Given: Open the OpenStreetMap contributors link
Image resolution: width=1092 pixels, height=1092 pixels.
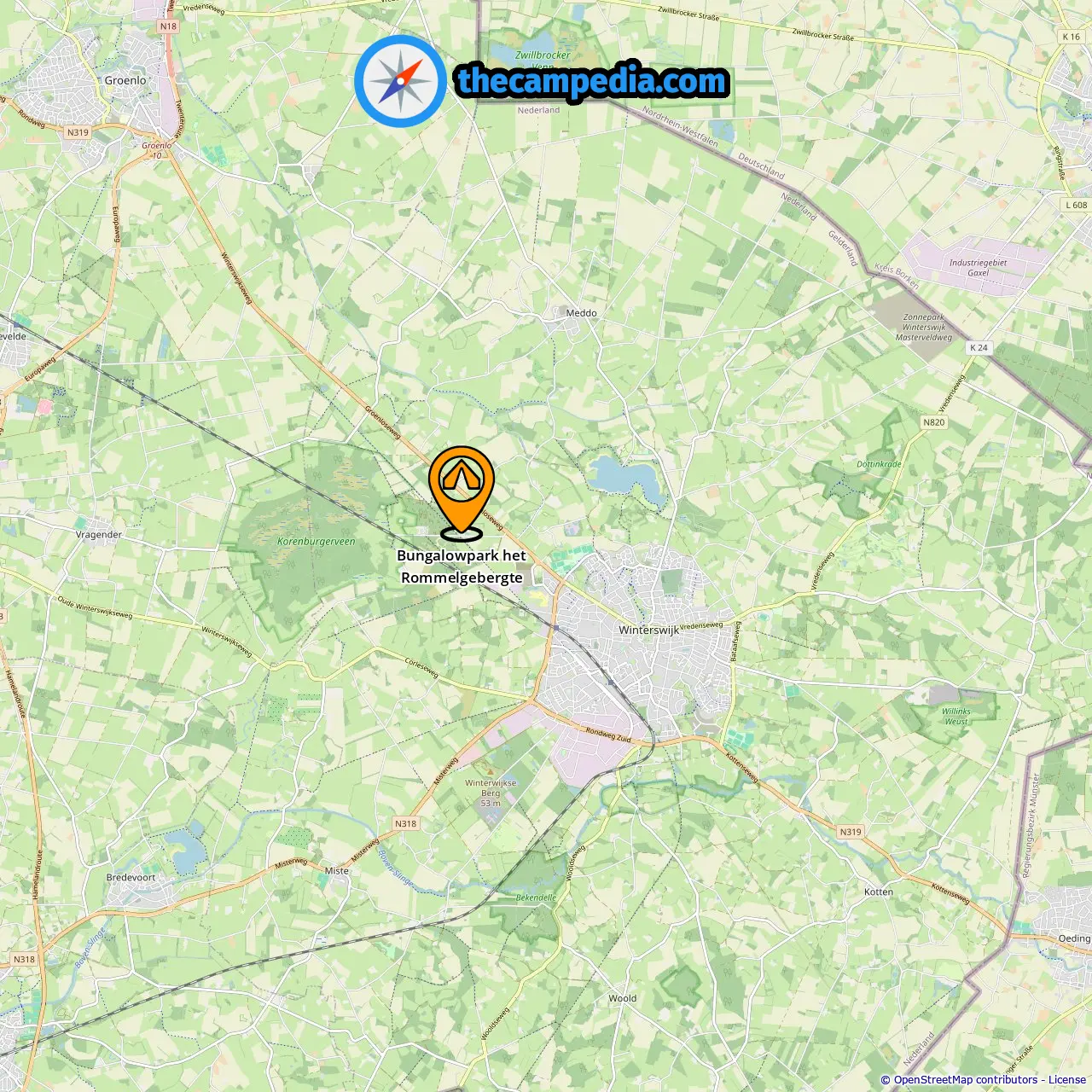Looking at the screenshot, I should click(966, 1080).
